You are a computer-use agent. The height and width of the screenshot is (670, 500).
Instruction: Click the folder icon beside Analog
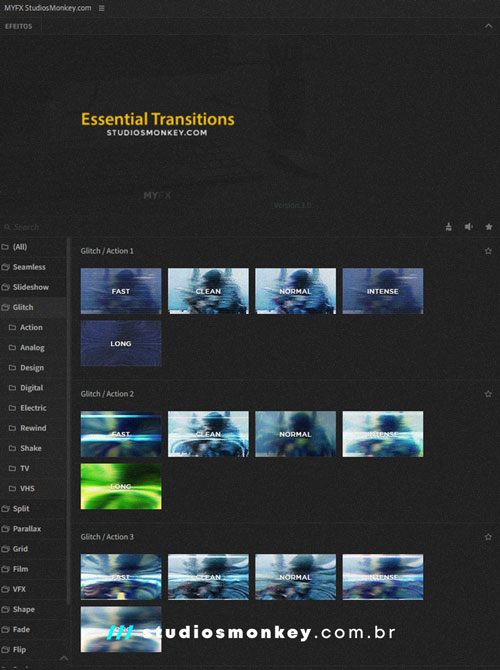pyautogui.click(x=12, y=347)
